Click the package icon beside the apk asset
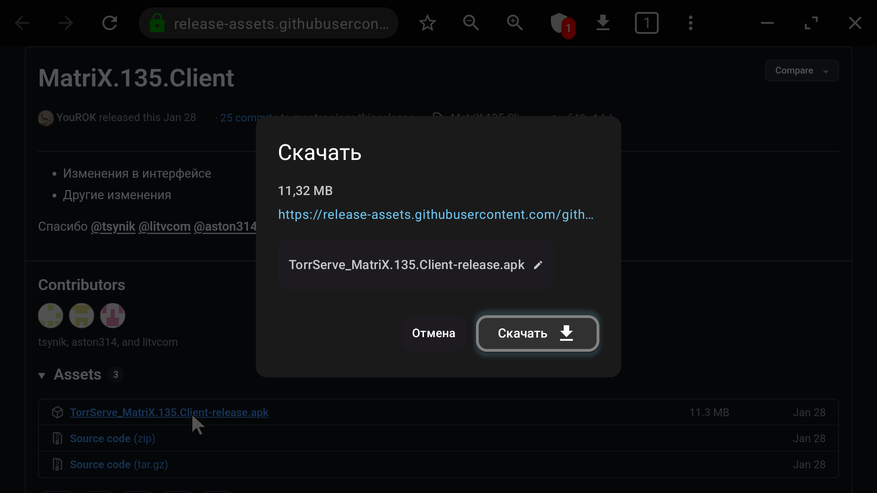 click(57, 412)
